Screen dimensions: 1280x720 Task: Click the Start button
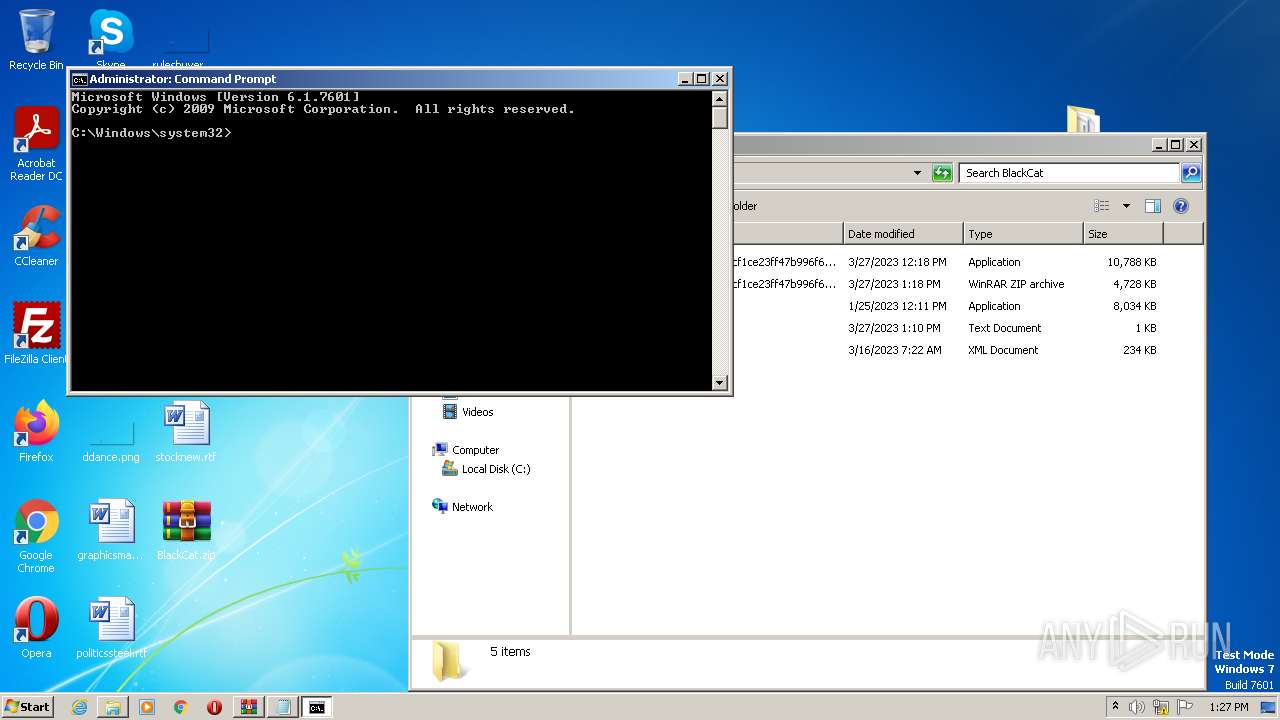(28, 707)
